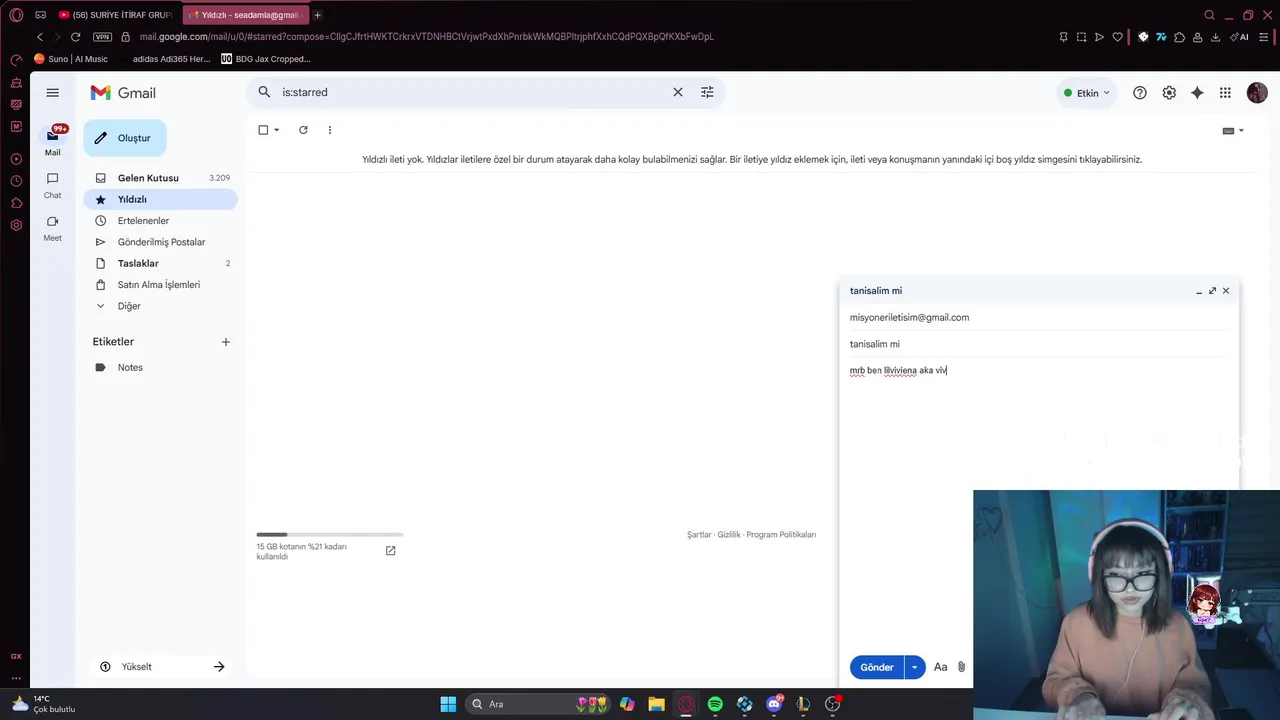Open the Google apps grid
Viewport: 1280px width, 720px height.
1225,93
